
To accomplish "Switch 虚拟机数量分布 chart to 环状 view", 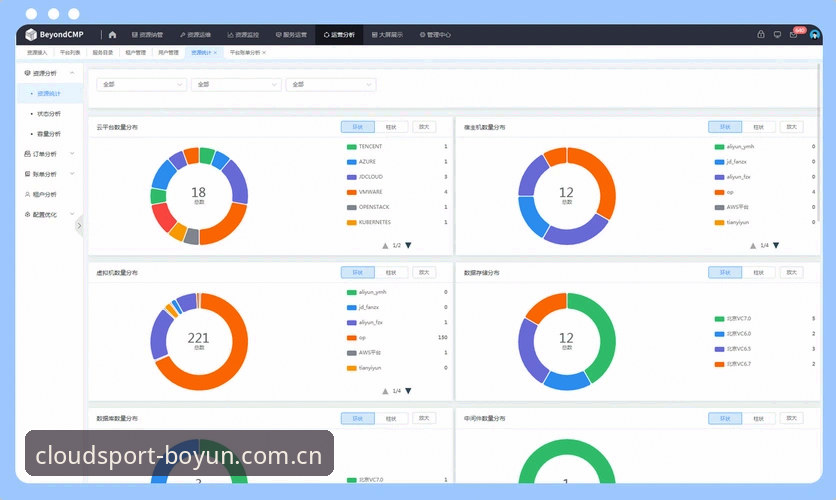I will [358, 272].
